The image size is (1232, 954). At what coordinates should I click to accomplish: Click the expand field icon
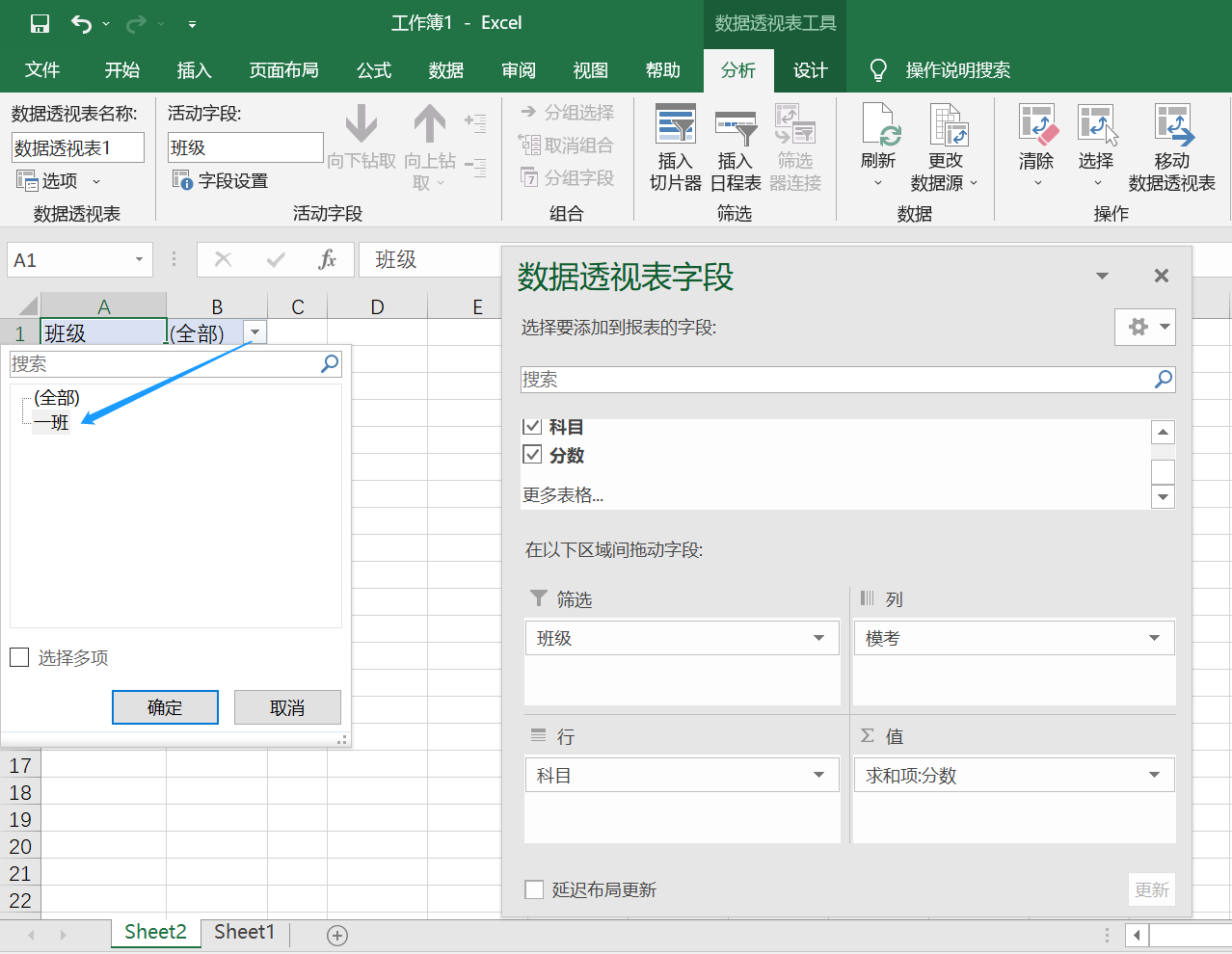(475, 121)
